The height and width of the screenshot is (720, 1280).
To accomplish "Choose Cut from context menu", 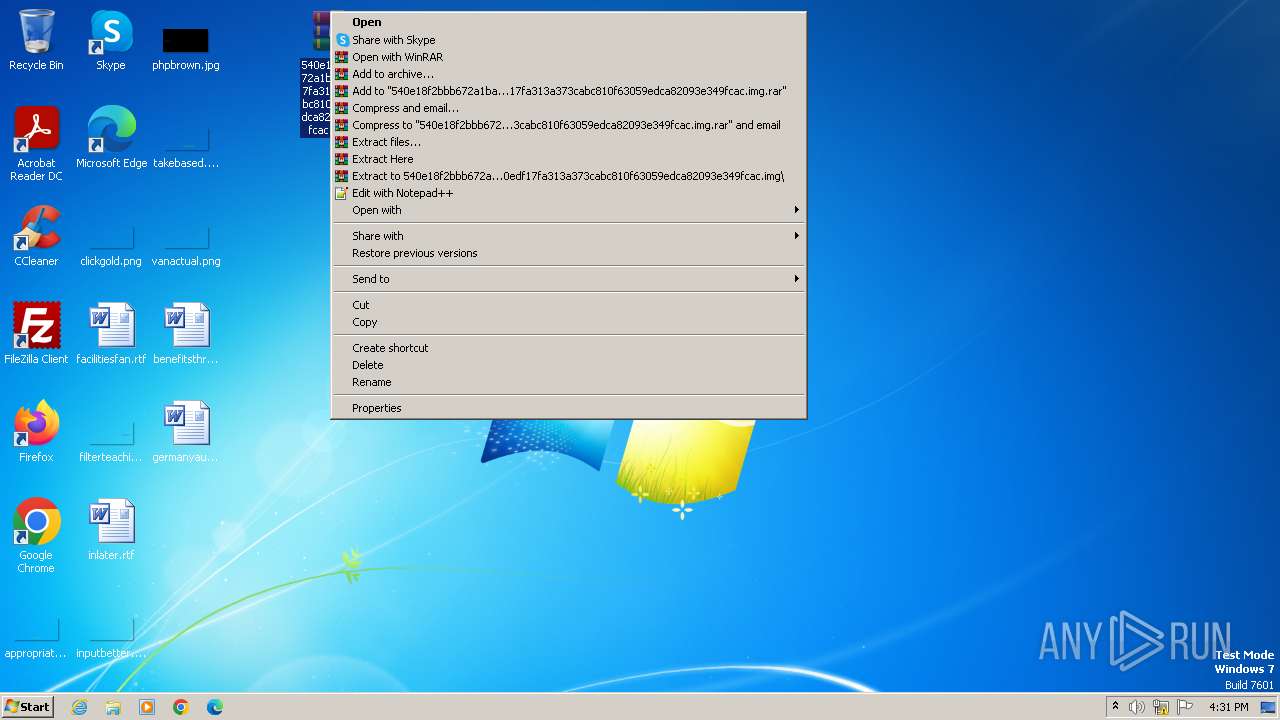I will (569, 305).
